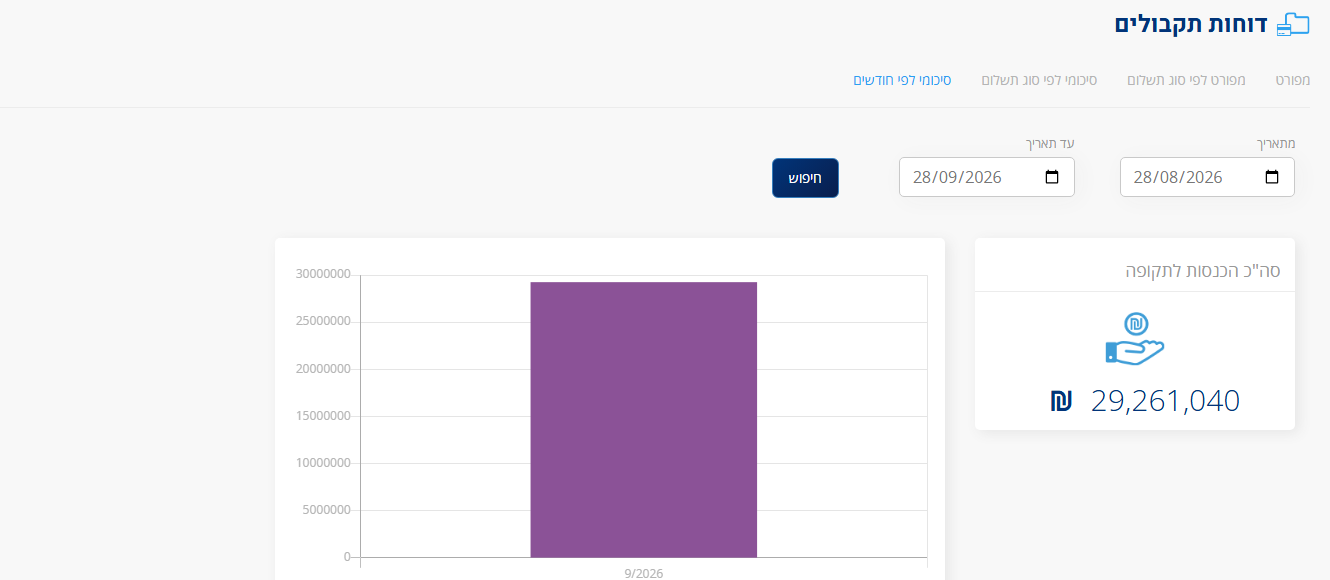Screen dimensions: 1330x580
Task: Open calendar picker for מתאריך date field
Action: tap(1272, 177)
